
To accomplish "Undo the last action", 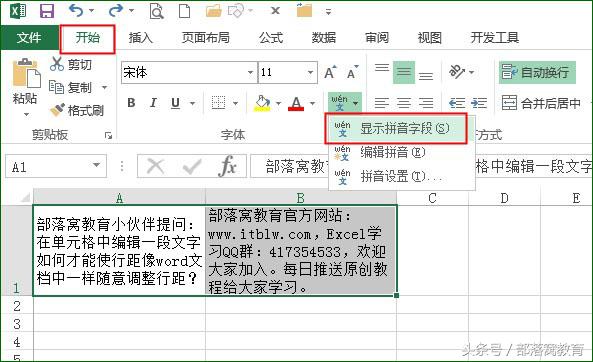I will point(76,11).
